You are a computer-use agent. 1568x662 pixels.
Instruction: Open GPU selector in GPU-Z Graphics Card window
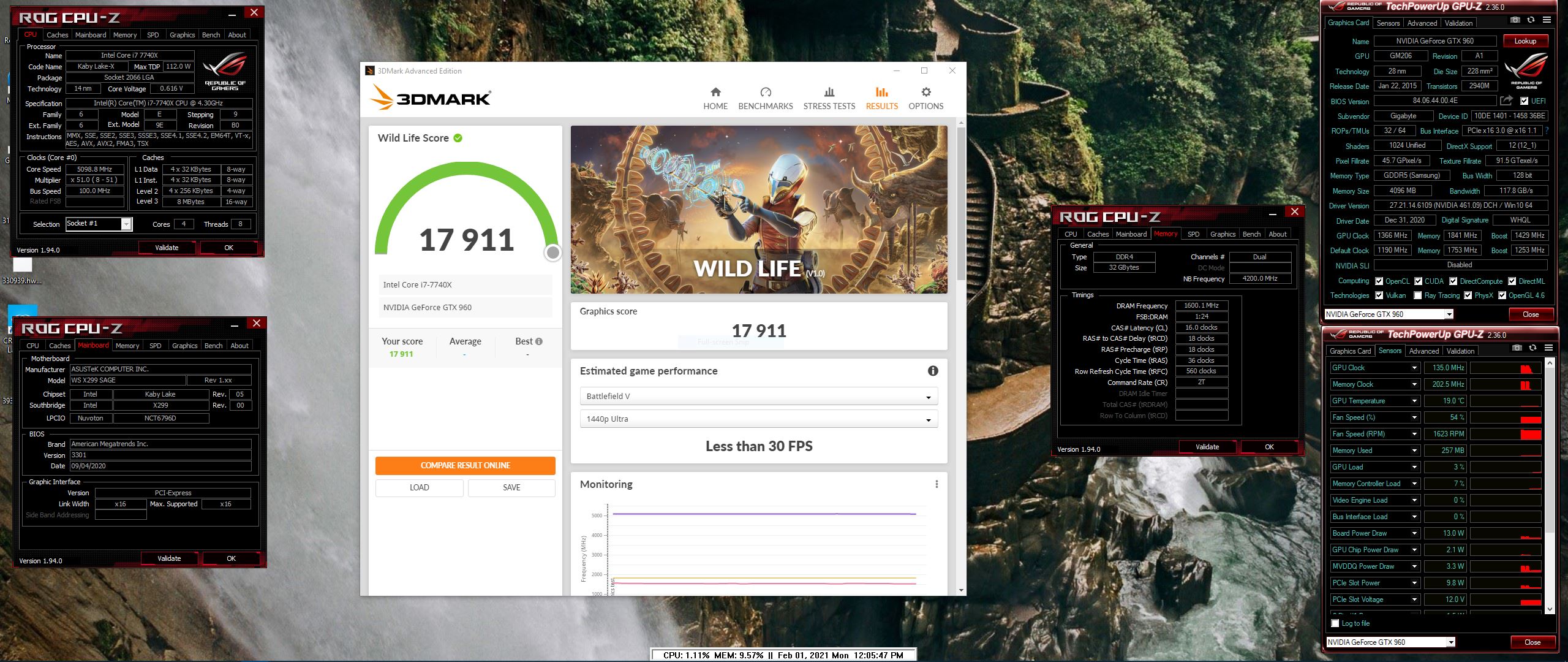[1389, 314]
